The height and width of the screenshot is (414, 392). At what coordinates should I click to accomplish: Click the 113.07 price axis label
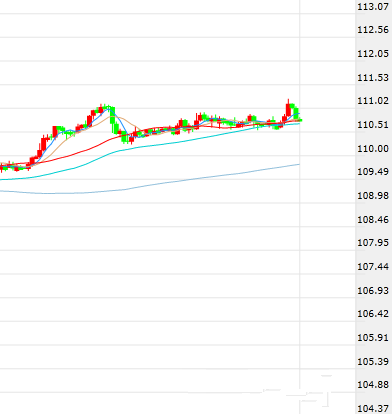point(373,6)
